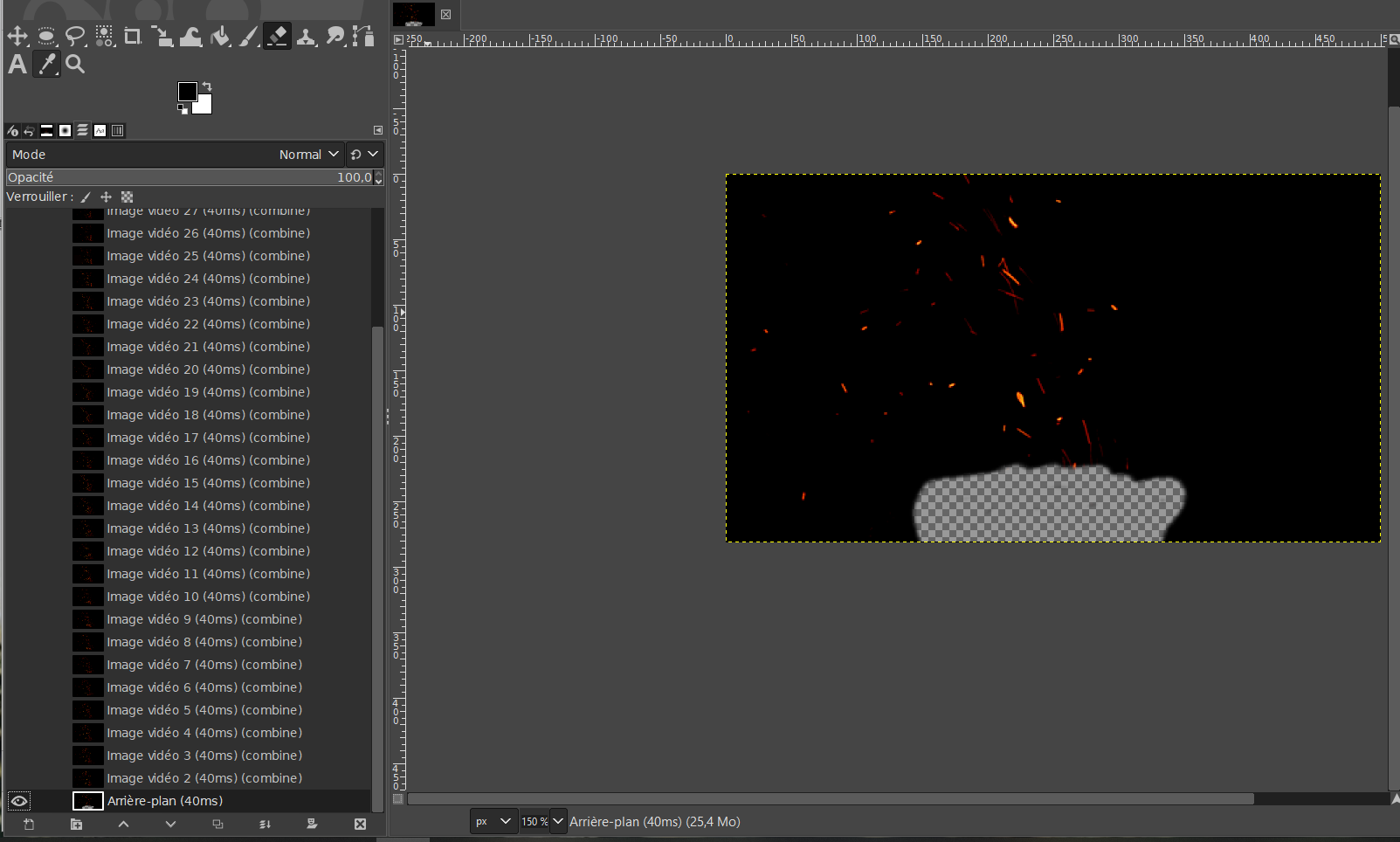Select the Eraser tool
Viewport: 1400px width, 842px height.
pos(277,36)
